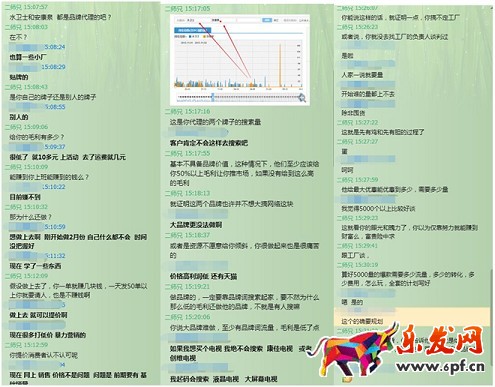This screenshot has height=387, width=495.
Task: Select message "跟工厂谈。"
Action: point(355,256)
